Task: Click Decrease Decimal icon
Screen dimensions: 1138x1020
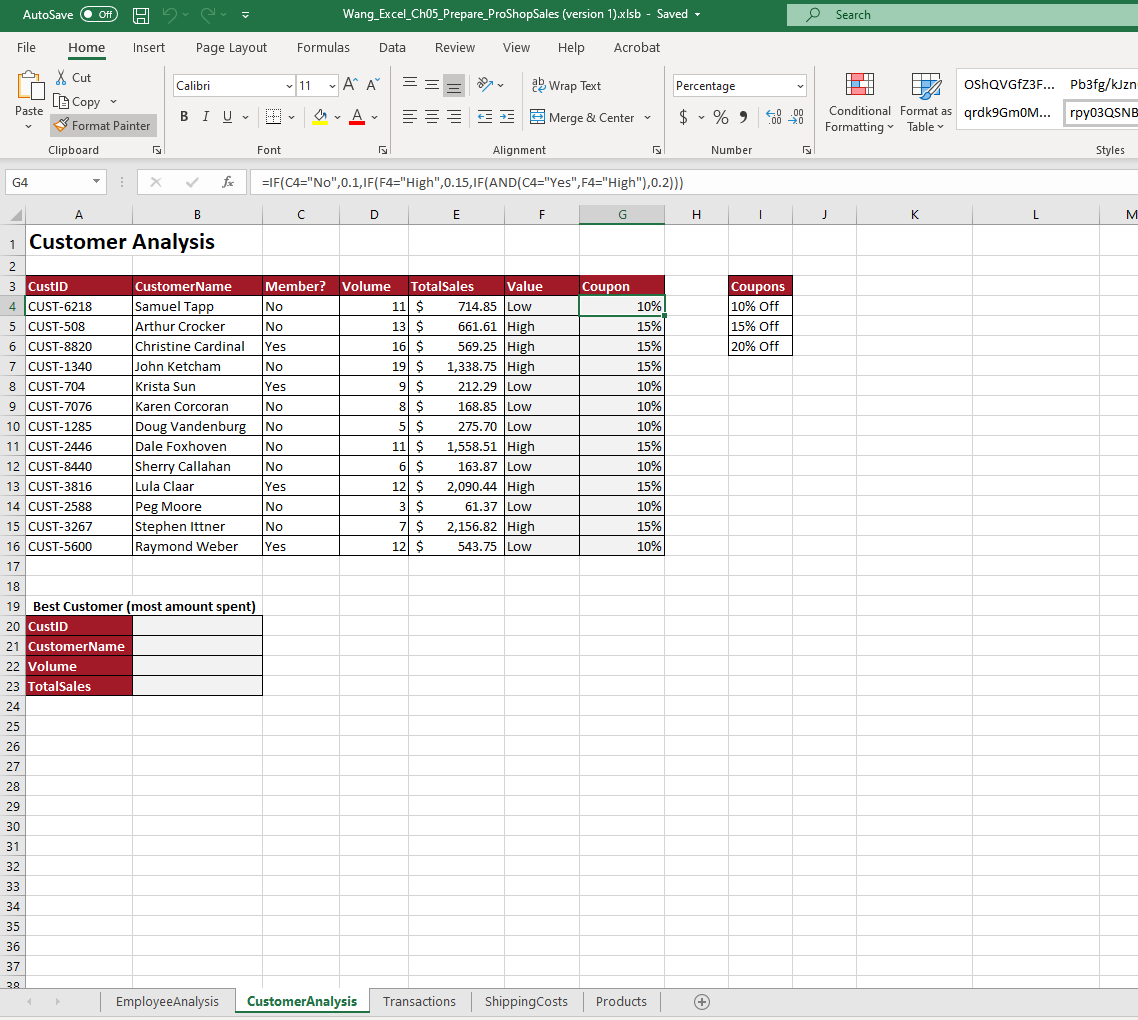Action: [796, 117]
